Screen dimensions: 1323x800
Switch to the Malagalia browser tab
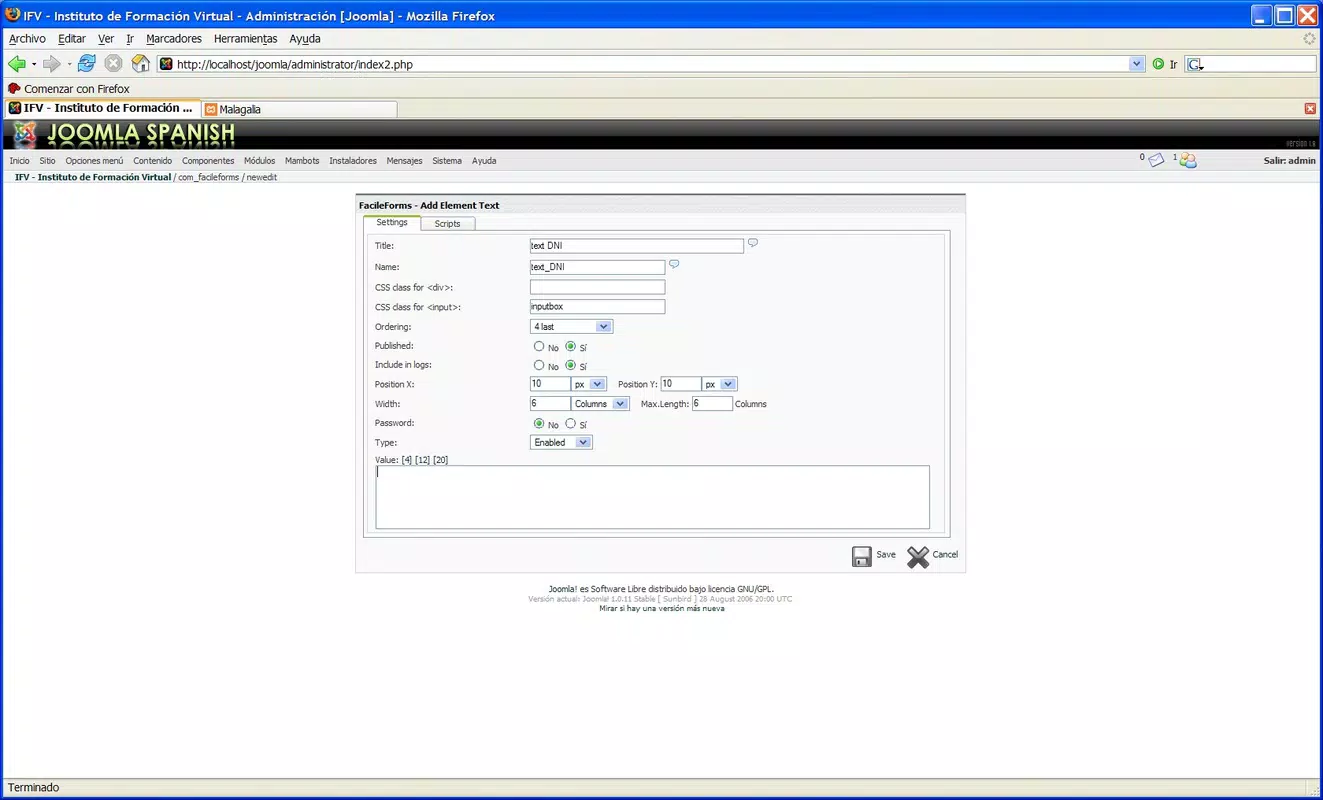point(299,108)
